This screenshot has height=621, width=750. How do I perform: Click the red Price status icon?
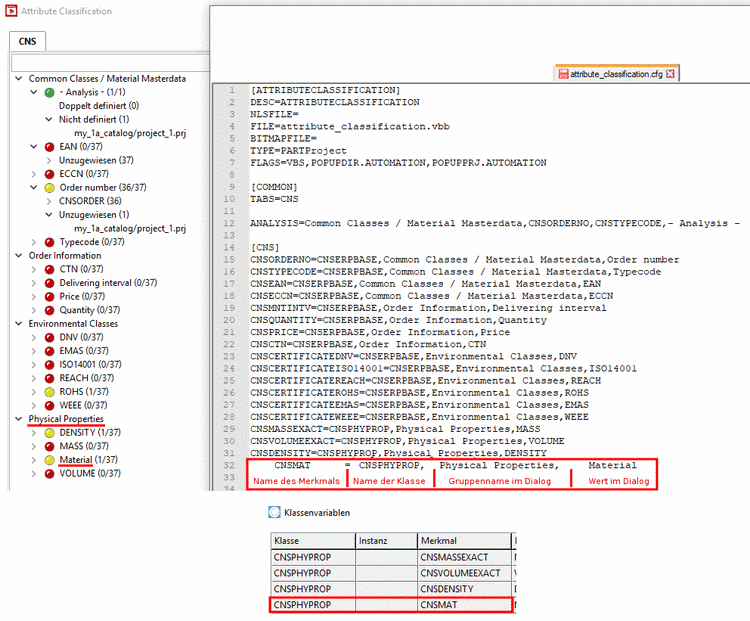click(49, 297)
